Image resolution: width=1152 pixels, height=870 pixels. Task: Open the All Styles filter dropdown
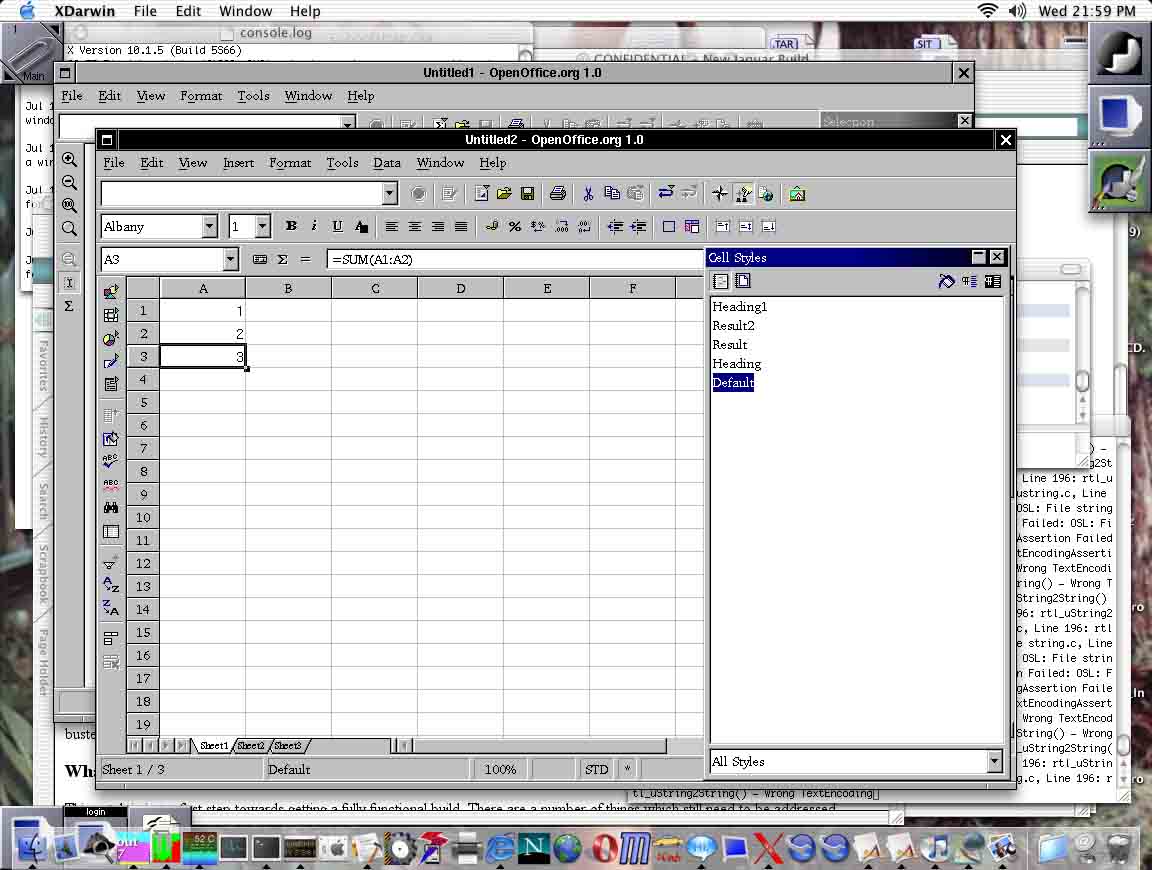994,761
